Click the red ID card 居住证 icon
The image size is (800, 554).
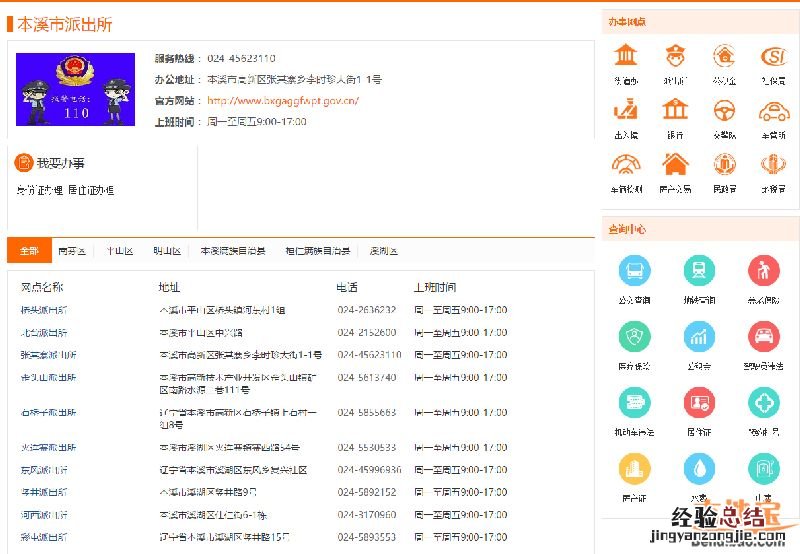(699, 402)
